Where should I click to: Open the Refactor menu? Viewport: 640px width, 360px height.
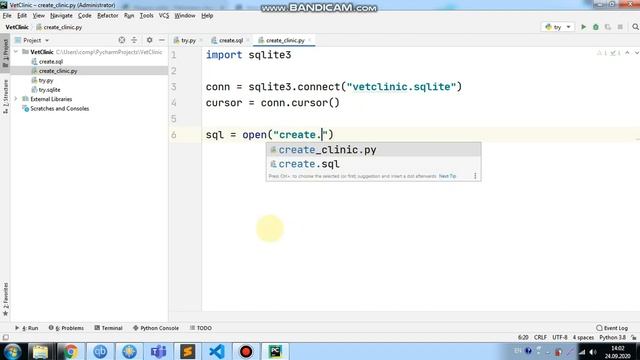(x=108, y=16)
